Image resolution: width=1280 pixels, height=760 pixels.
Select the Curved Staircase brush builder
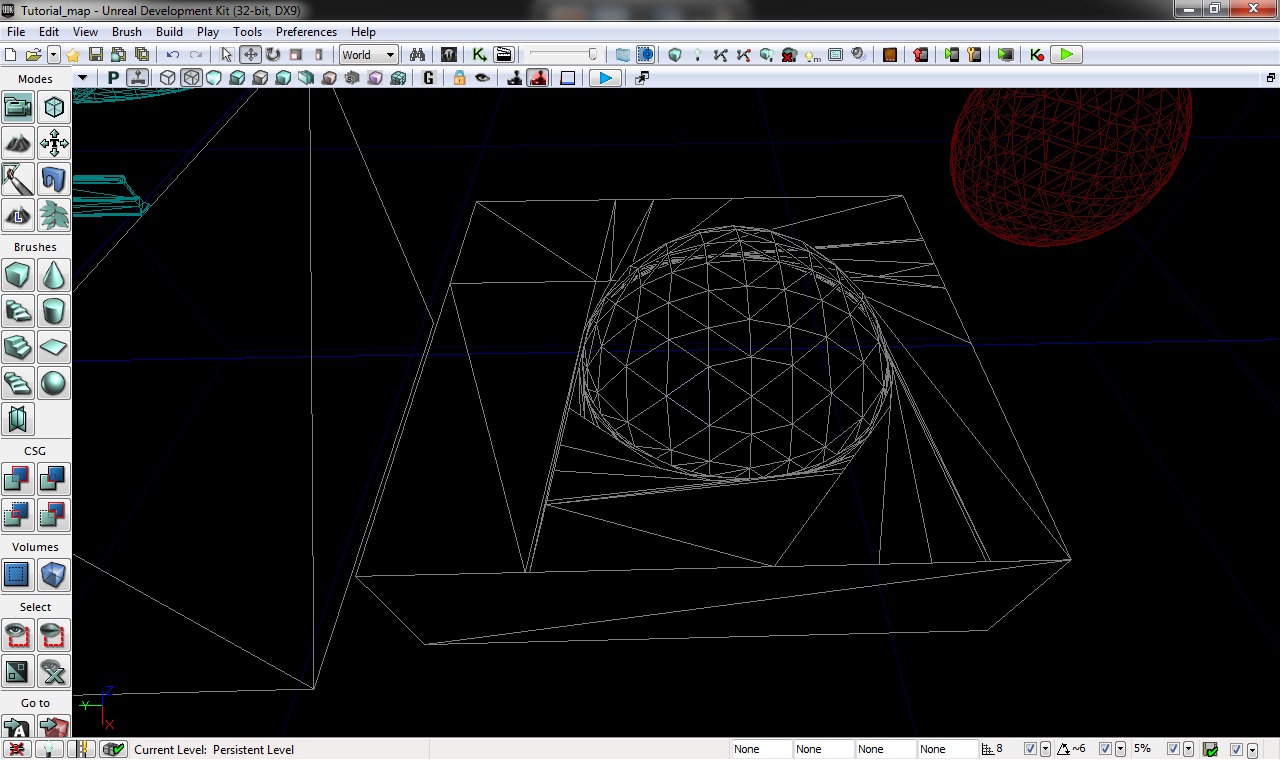click(18, 311)
